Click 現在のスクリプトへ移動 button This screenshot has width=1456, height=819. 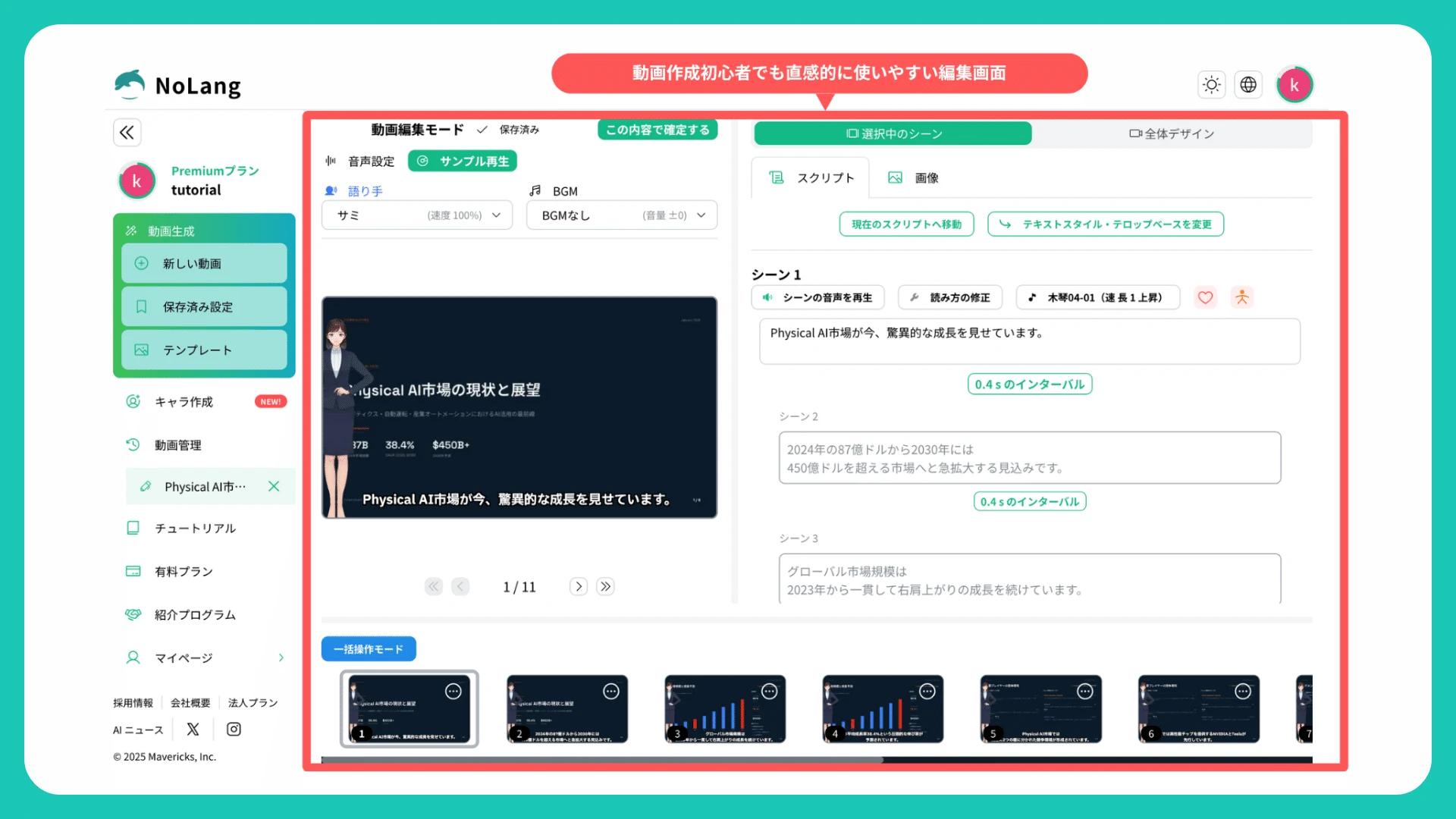(906, 224)
